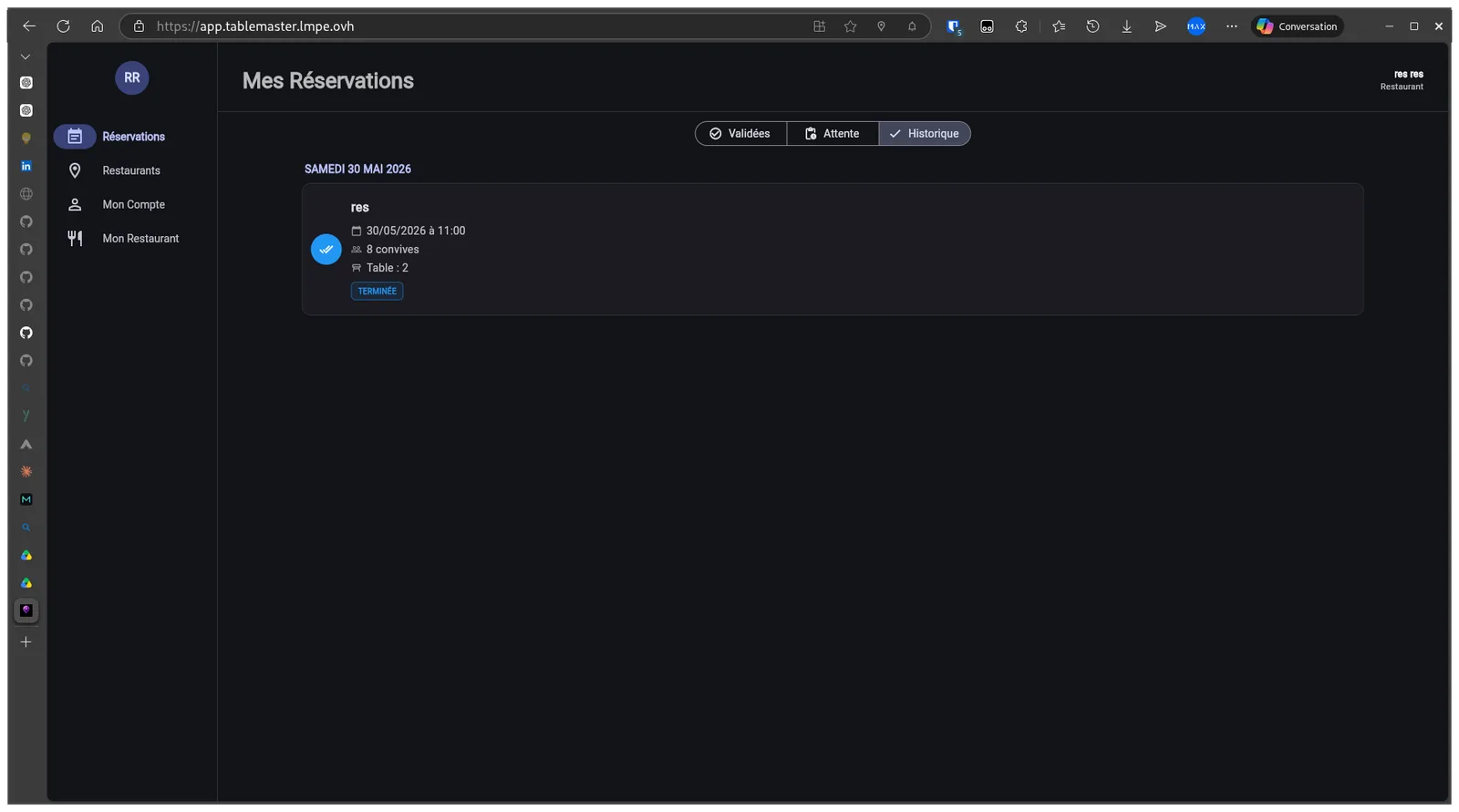Open the downloads arrow icon
Image resolution: width=1459 pixels, height=812 pixels.
1126,26
